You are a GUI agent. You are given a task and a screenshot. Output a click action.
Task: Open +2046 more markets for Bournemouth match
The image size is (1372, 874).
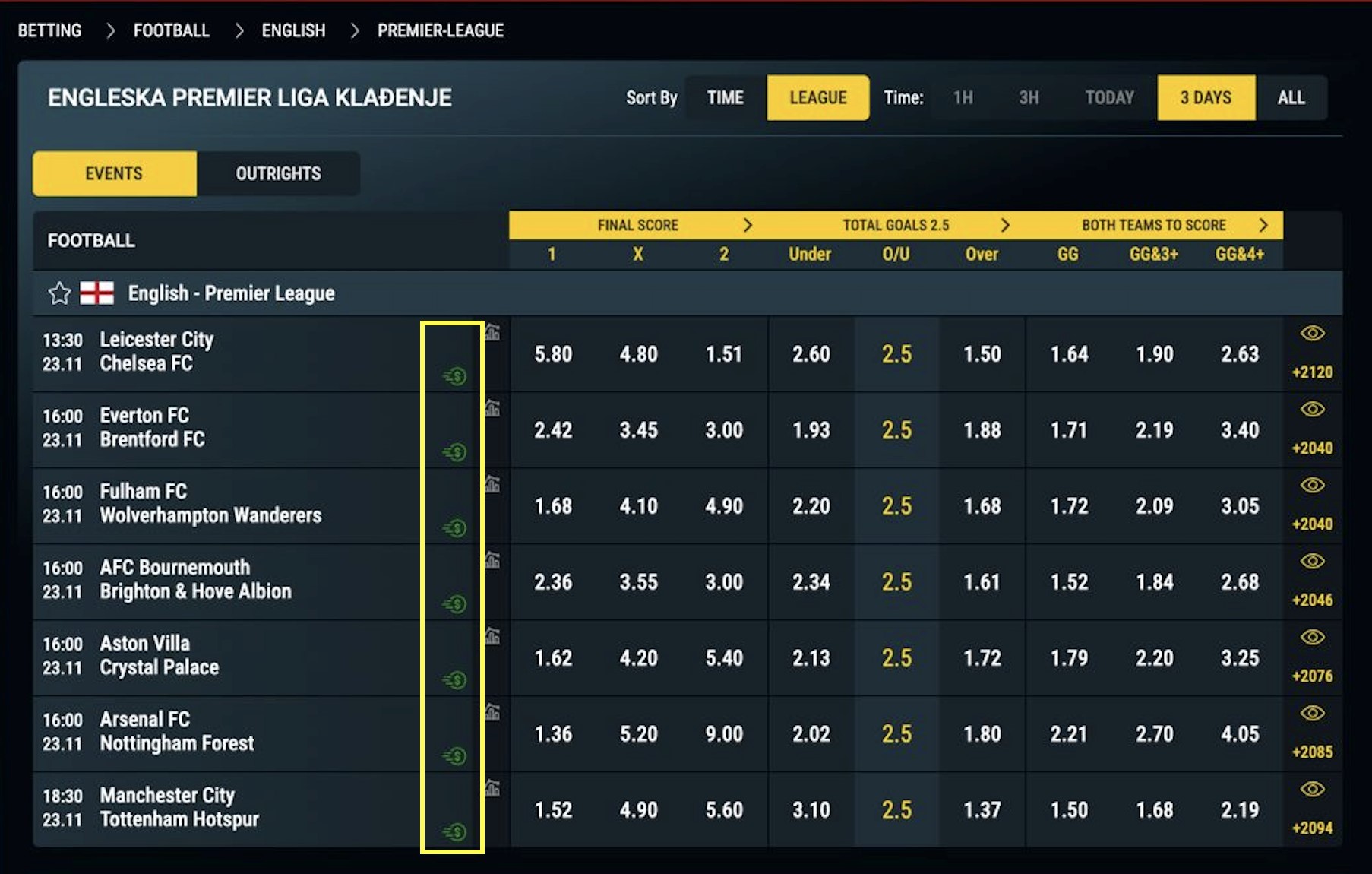tap(1313, 600)
